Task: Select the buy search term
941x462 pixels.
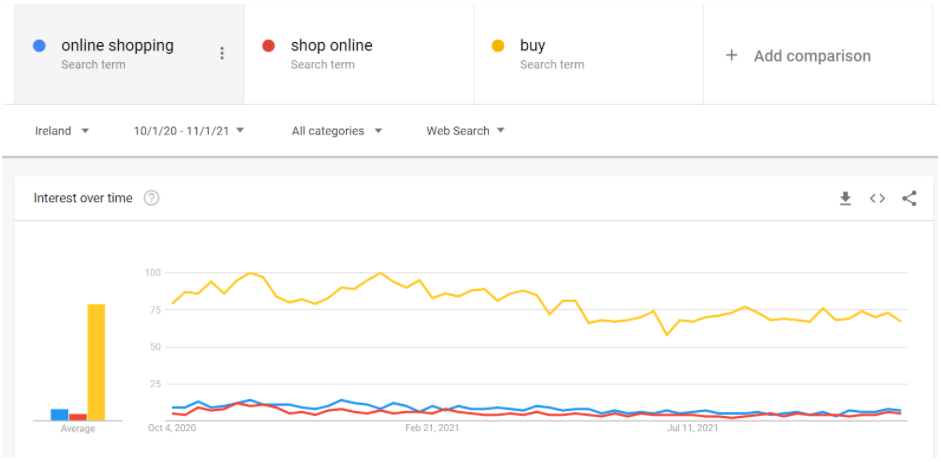Action: (x=532, y=46)
